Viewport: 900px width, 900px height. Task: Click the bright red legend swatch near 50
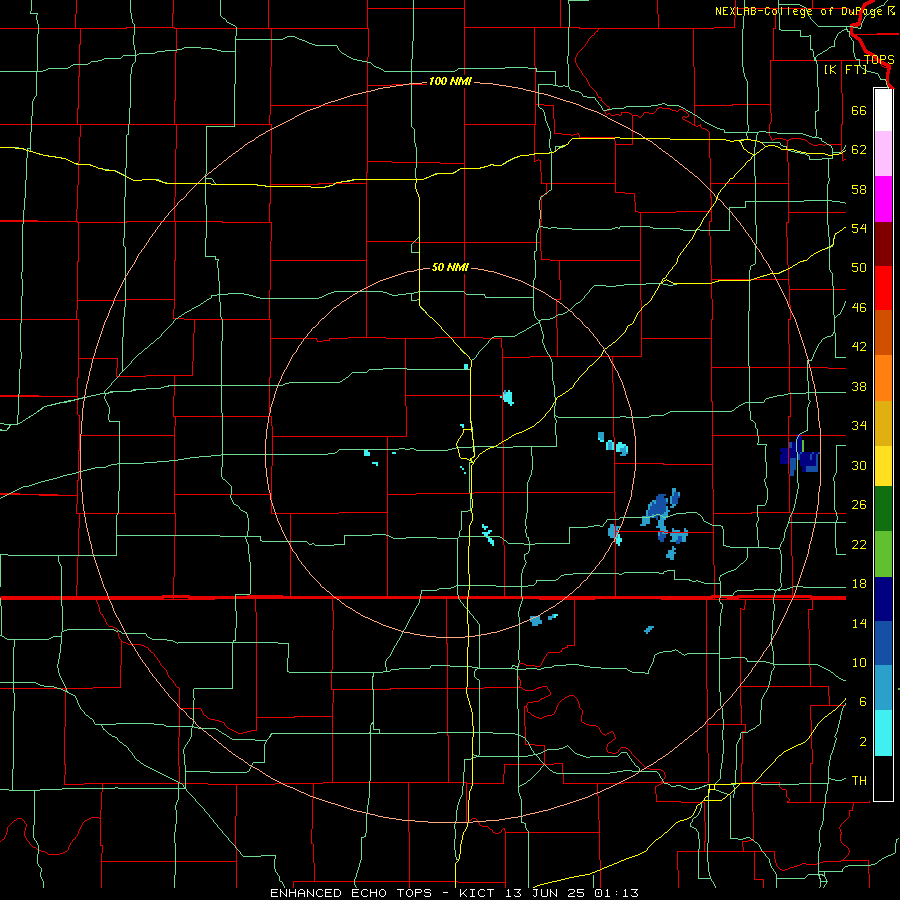point(883,288)
